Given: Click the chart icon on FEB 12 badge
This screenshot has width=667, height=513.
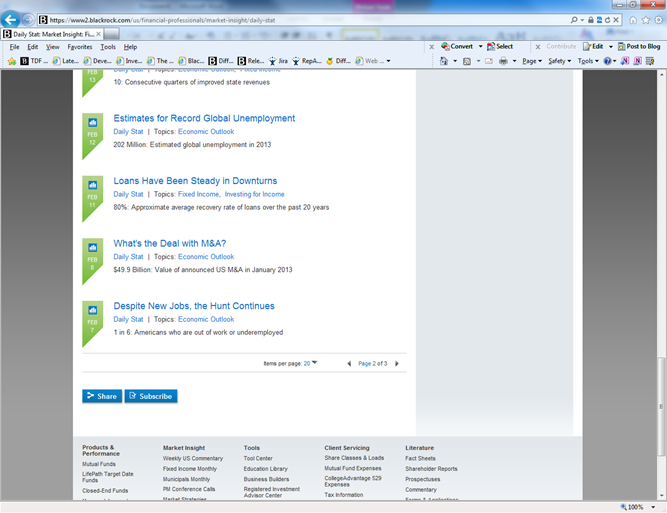Looking at the screenshot, I should click(x=92, y=123).
